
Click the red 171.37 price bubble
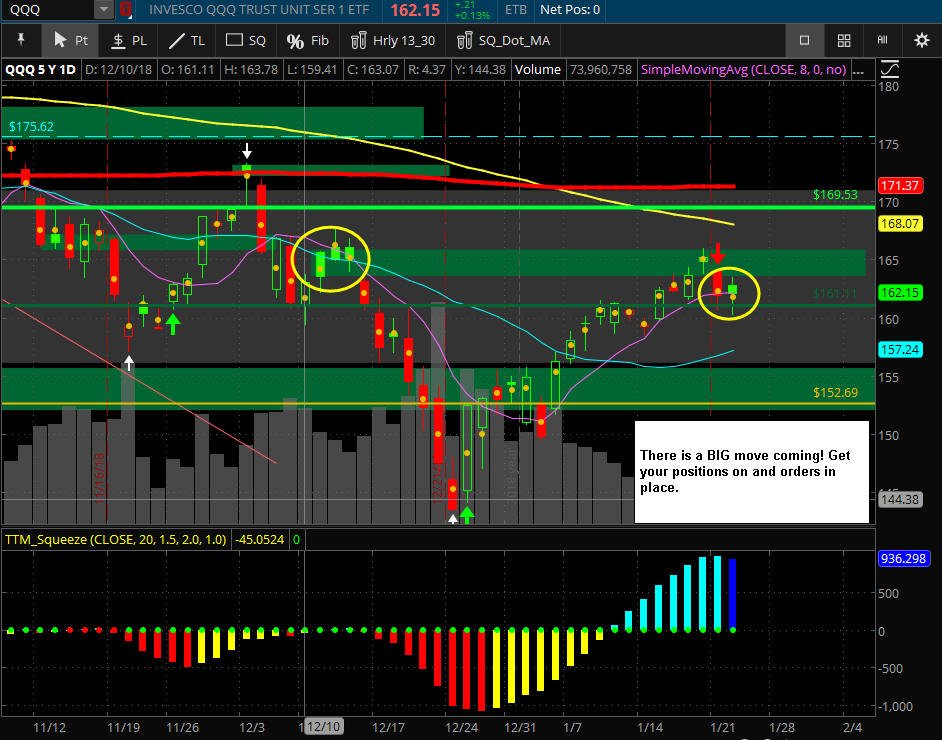pos(899,185)
